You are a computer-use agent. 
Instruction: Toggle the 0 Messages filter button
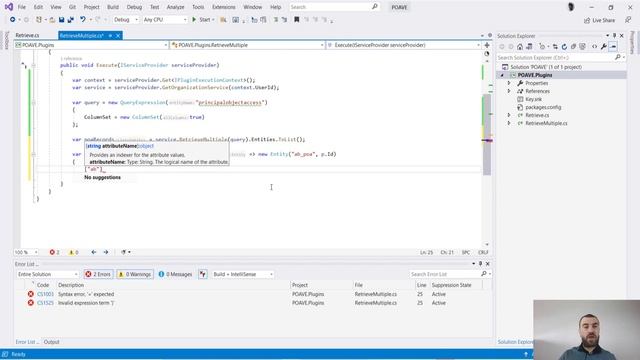coord(175,274)
